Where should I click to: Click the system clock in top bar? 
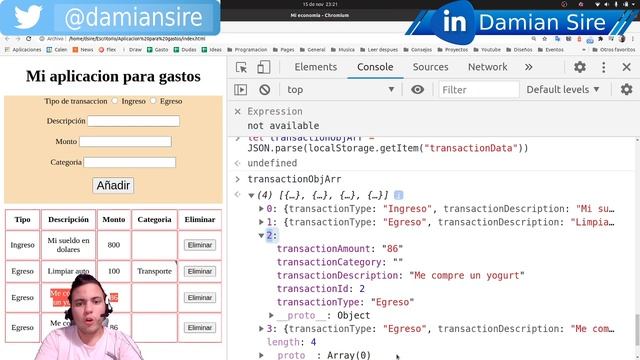tap(320, 4)
